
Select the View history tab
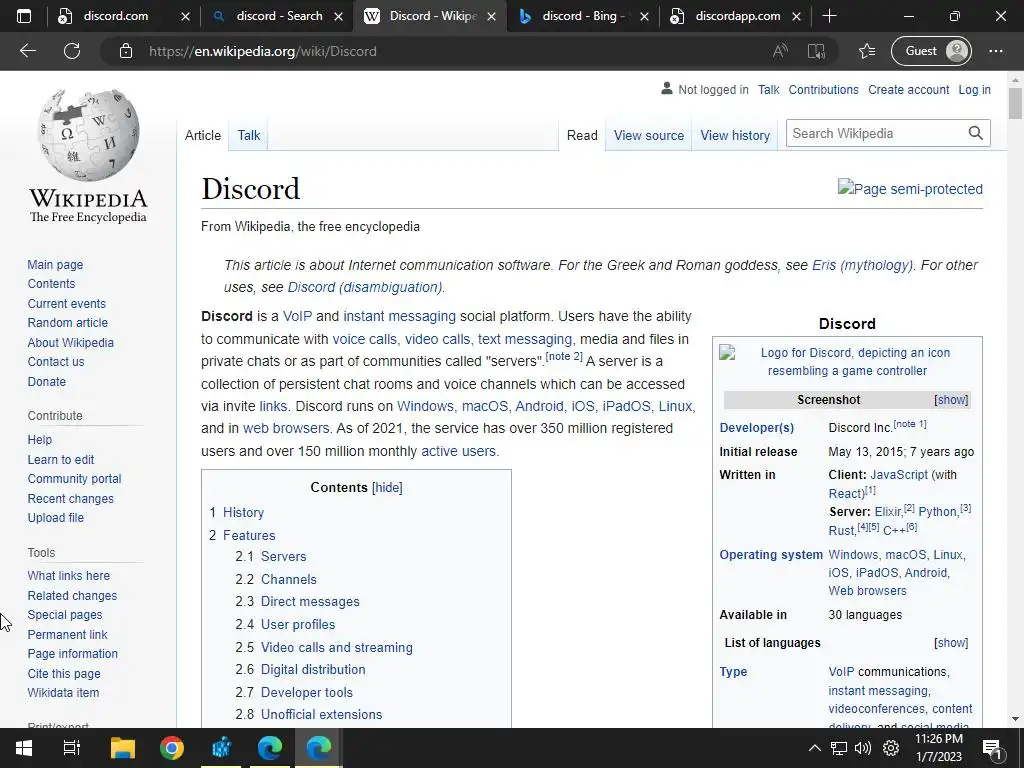point(735,135)
